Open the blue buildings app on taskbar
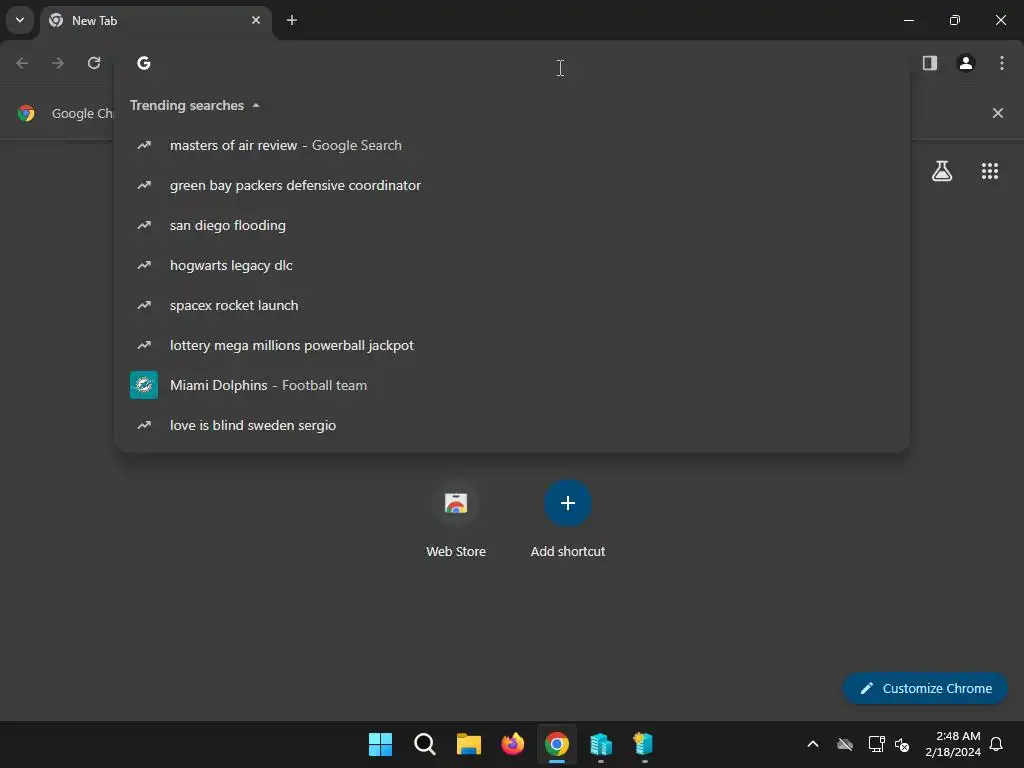 point(601,744)
